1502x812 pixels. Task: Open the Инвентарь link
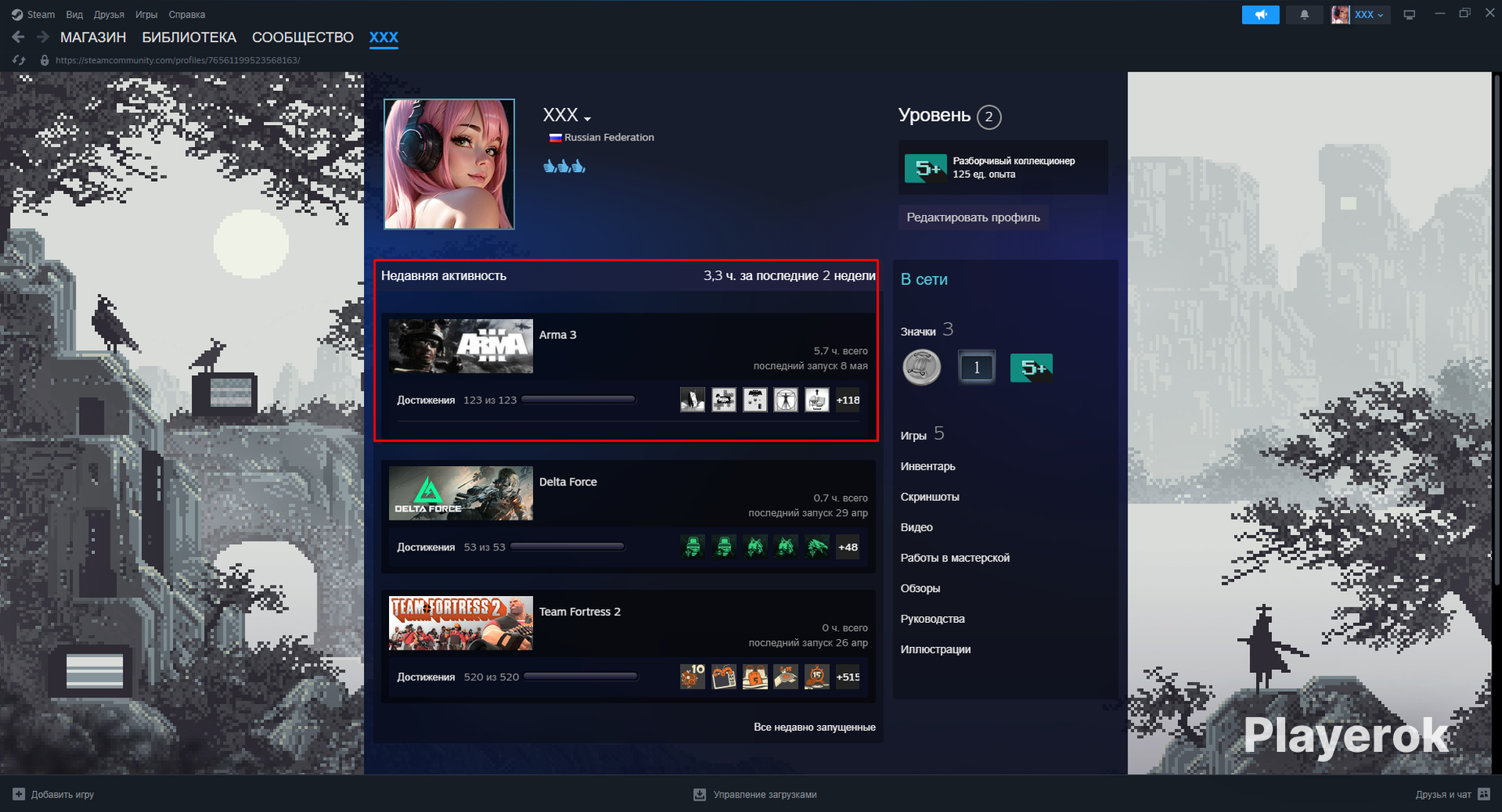928,466
